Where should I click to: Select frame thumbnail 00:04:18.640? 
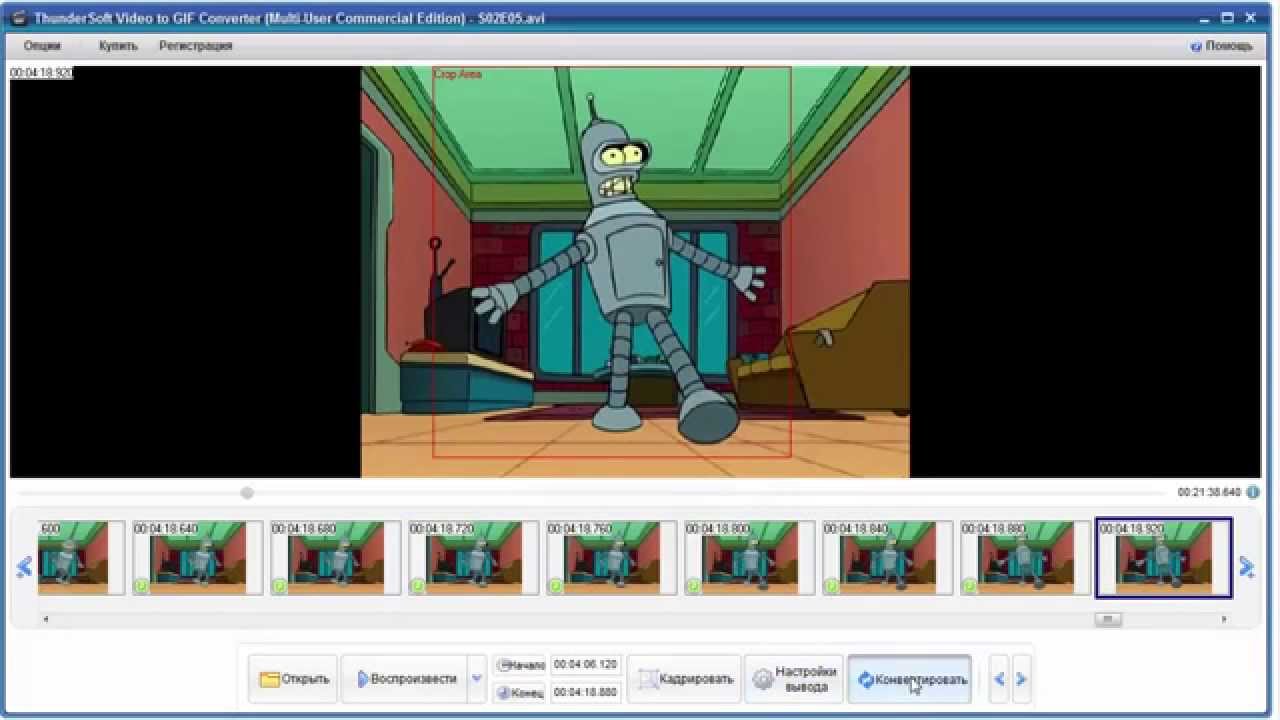[197, 558]
